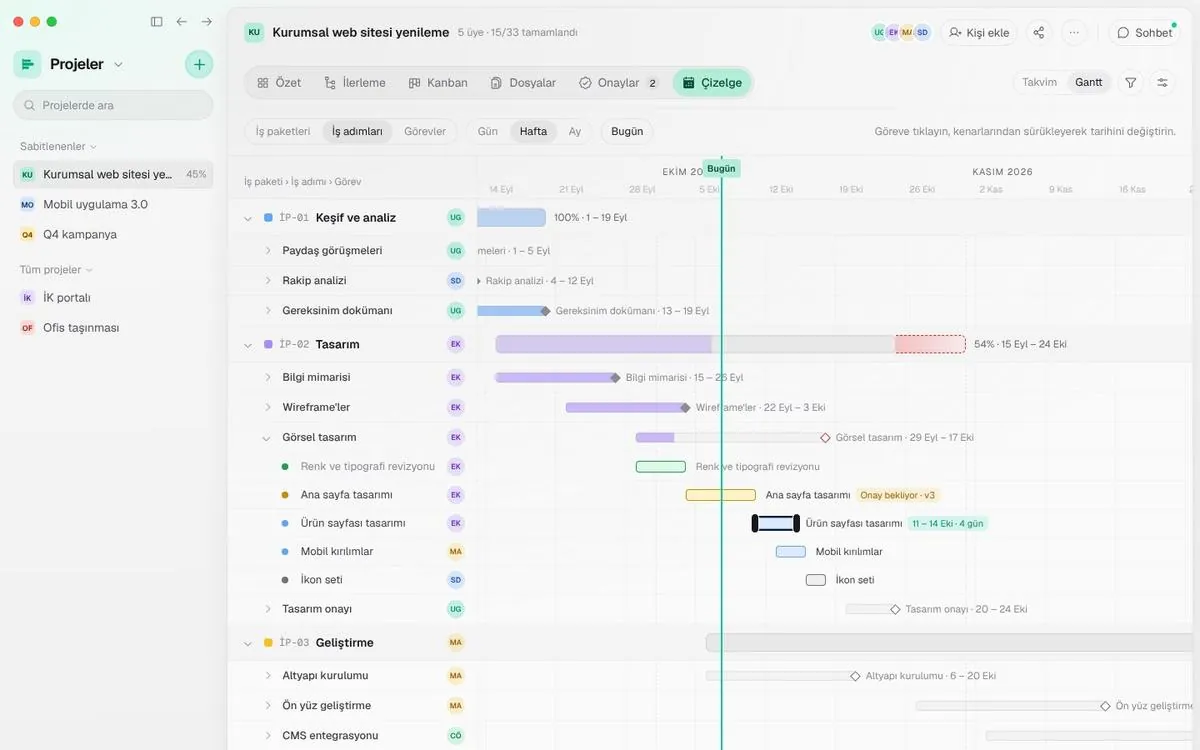The width and height of the screenshot is (1200, 750).
Task: Open the three-dot more options menu
Action: (1074, 32)
